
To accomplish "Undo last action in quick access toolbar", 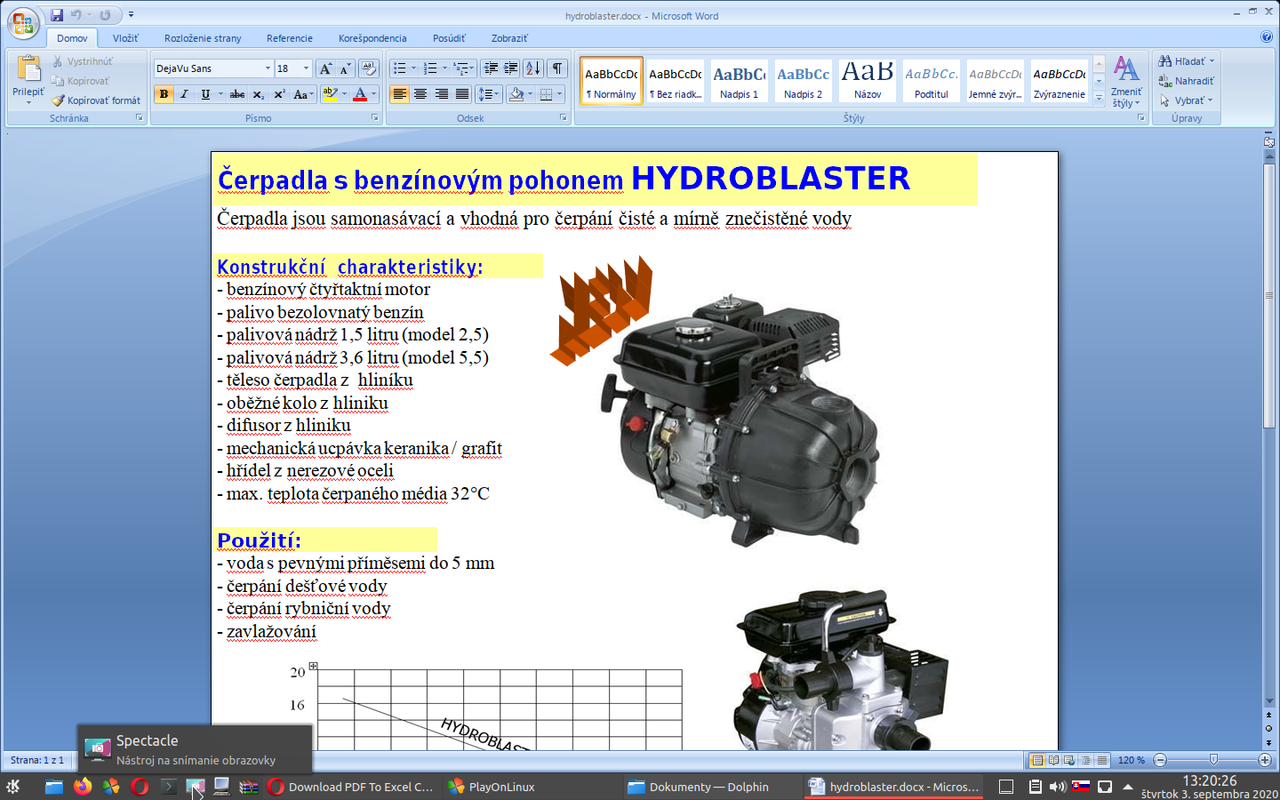I will [x=76, y=15].
